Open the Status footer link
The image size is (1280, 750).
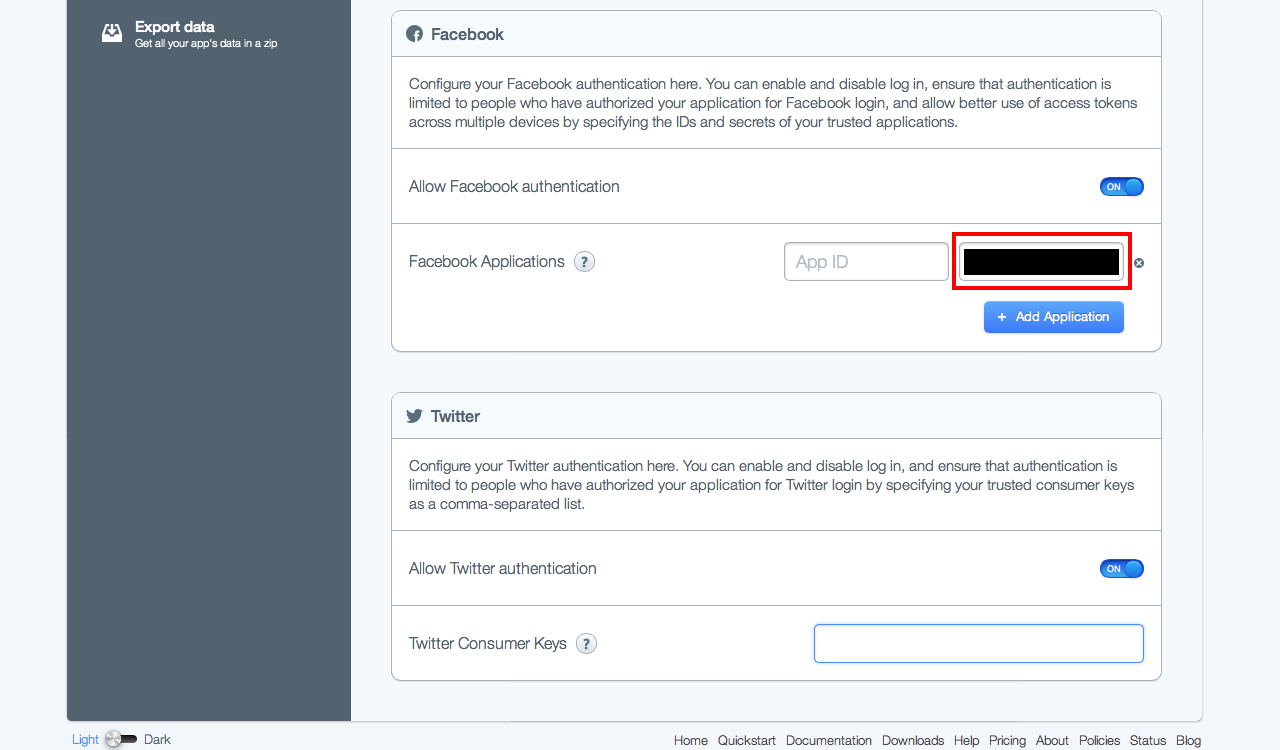(1148, 741)
